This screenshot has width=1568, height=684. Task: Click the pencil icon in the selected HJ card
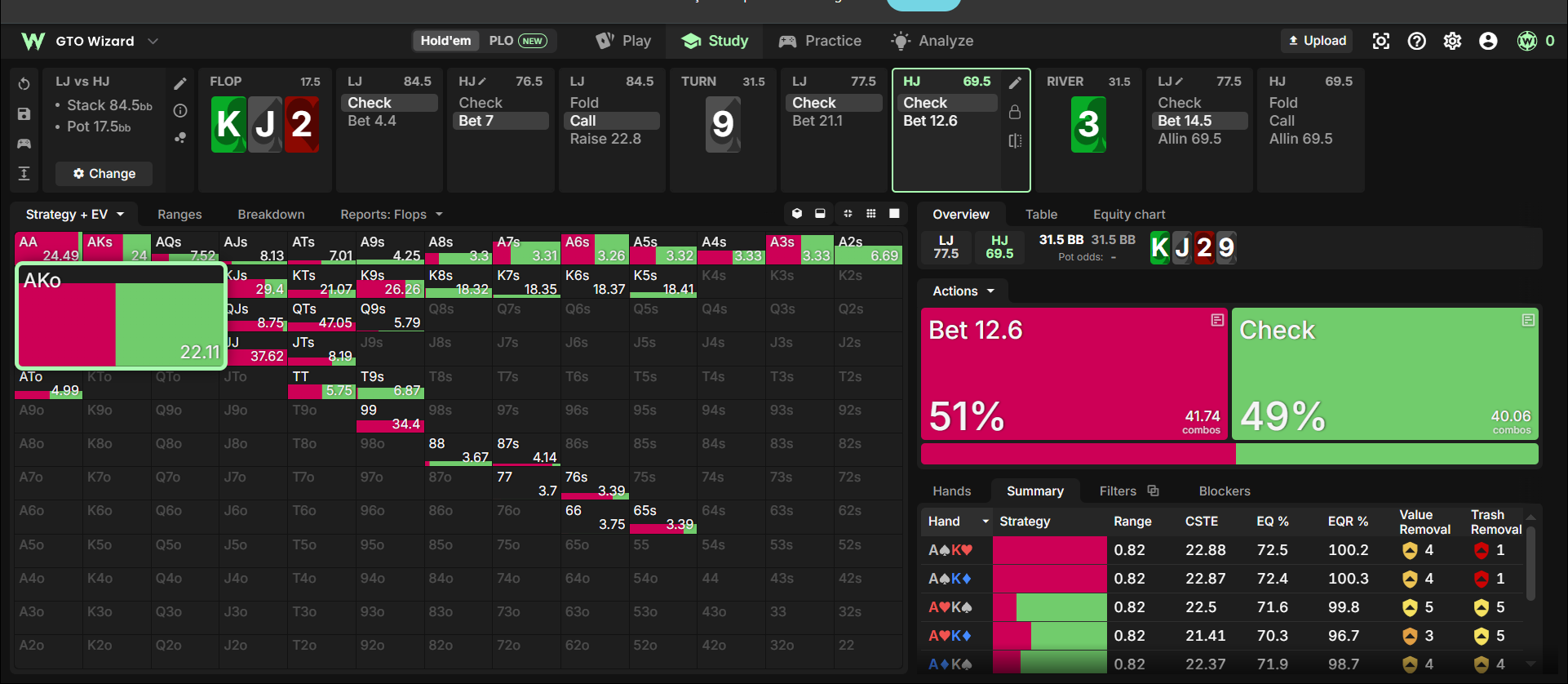[1015, 82]
